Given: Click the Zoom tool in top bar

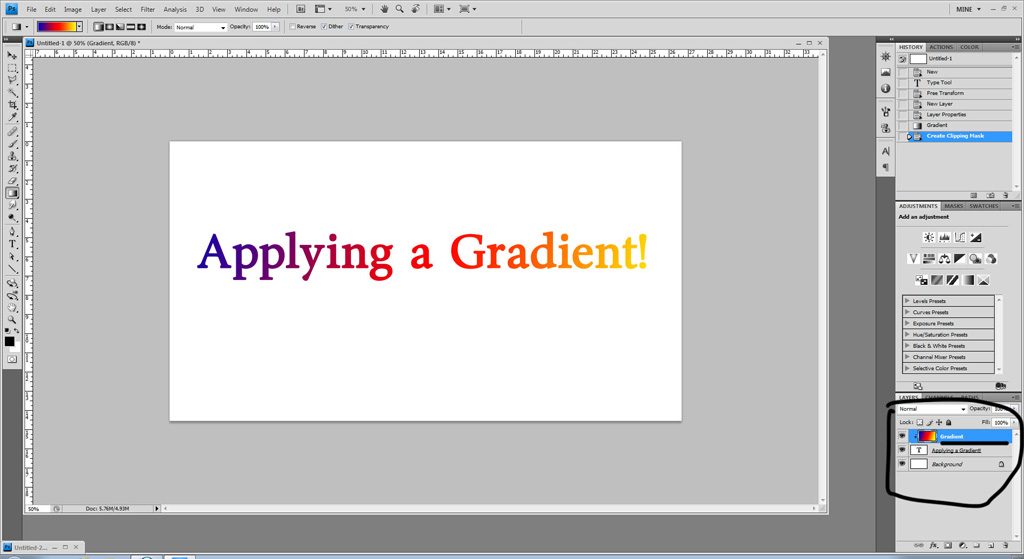Looking at the screenshot, I should click(x=399, y=9).
